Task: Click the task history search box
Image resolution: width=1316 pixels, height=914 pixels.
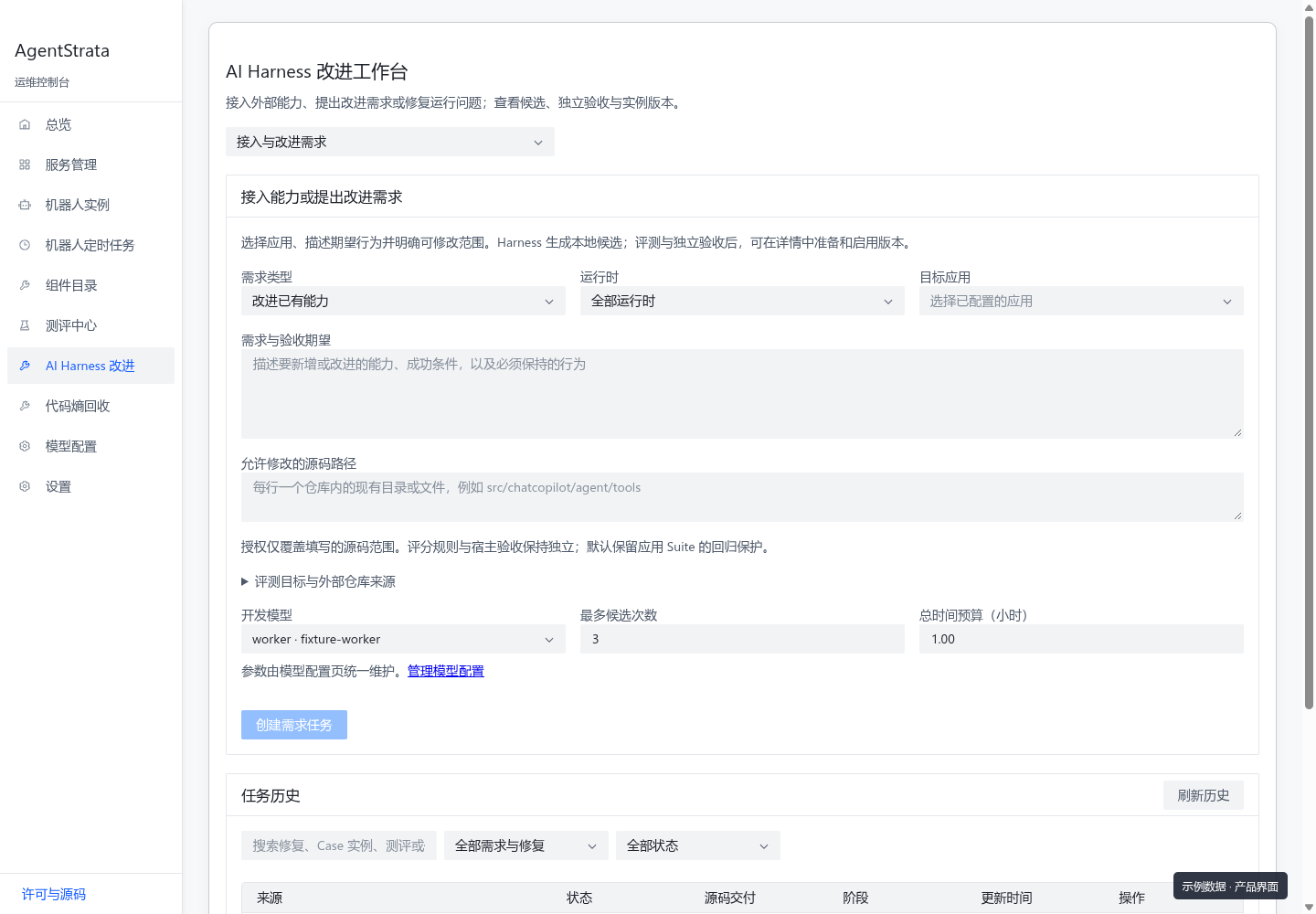Action: tap(339, 845)
